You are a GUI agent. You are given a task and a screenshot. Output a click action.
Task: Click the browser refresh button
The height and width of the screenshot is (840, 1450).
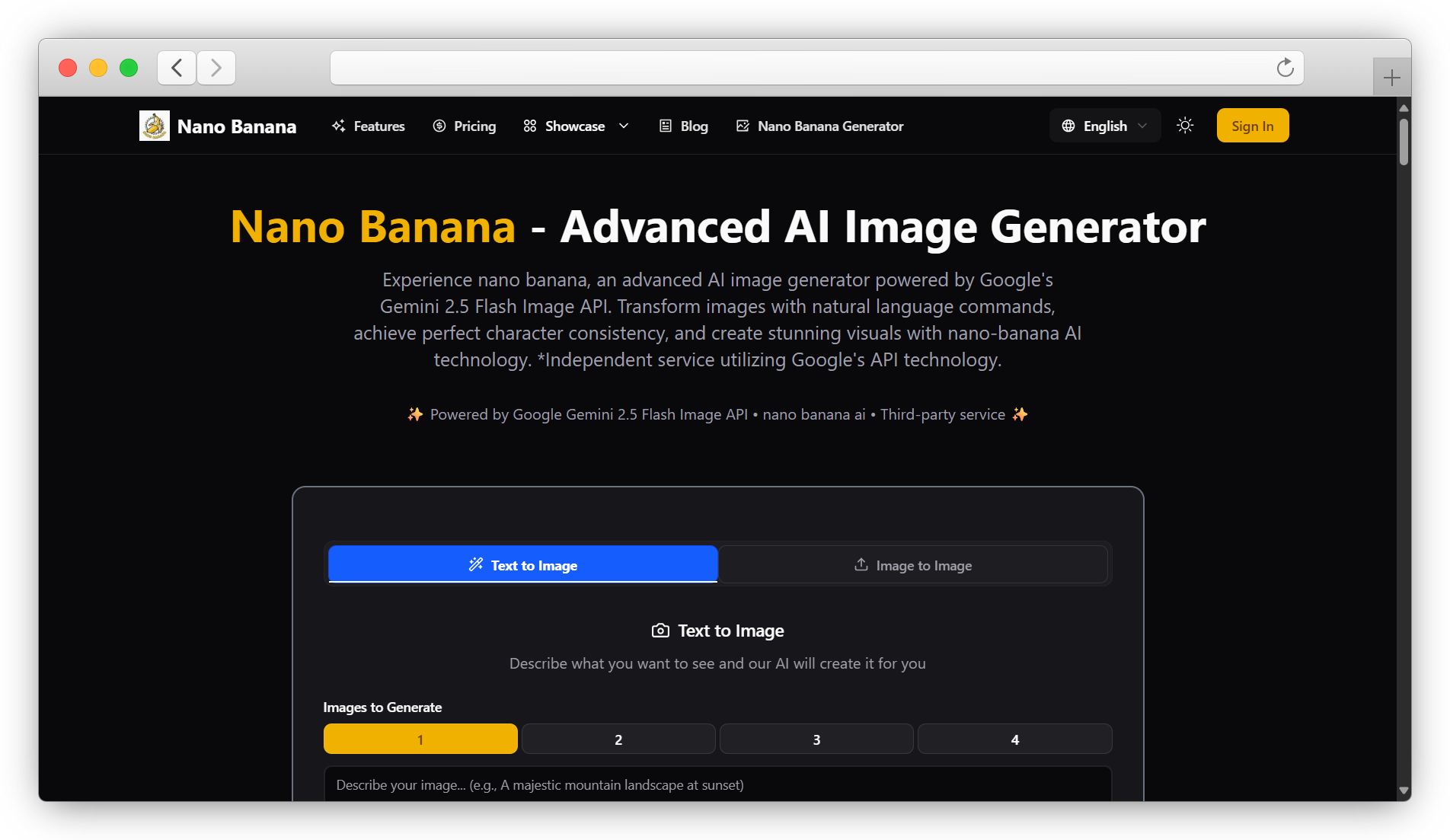click(1286, 67)
